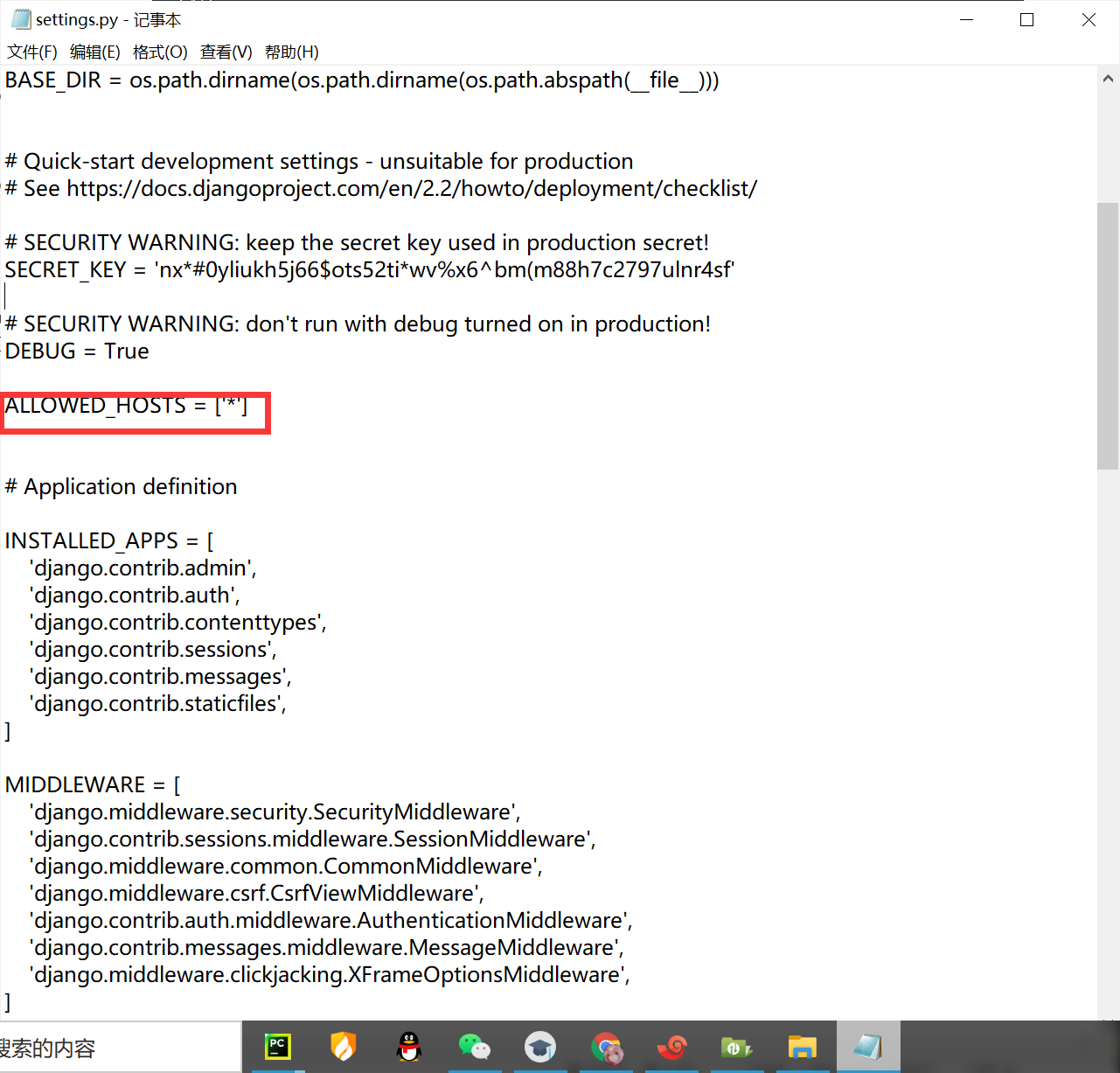Viewport: 1120px width, 1073px height.
Task: Open PyCharm from the taskbar
Action: click(278, 1047)
